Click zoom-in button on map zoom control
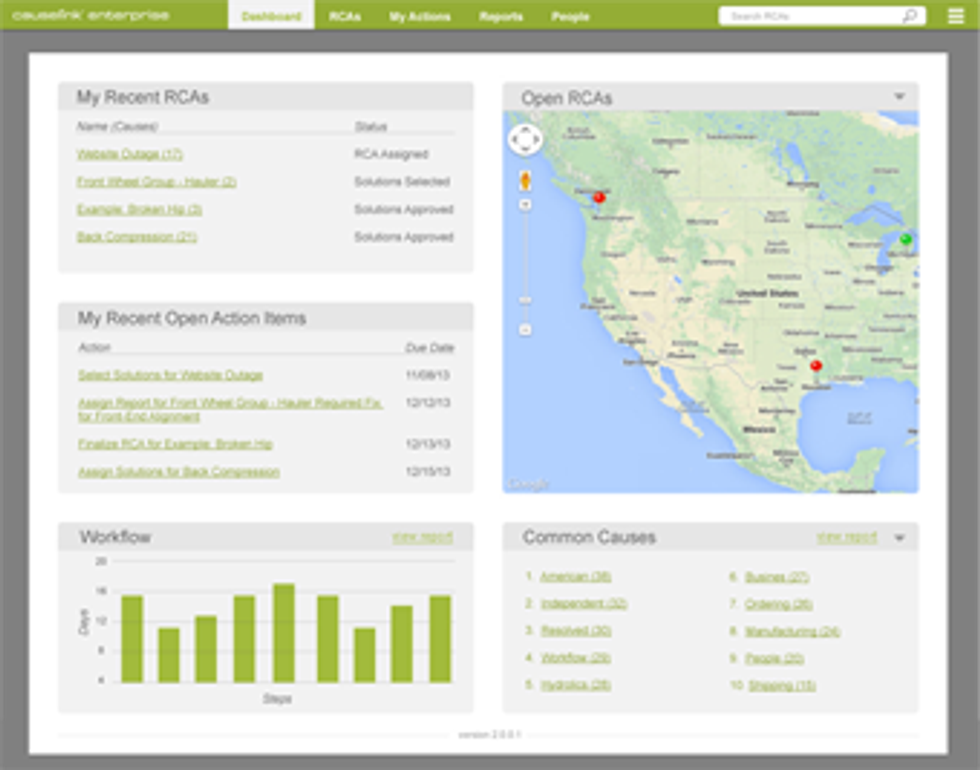This screenshot has width=980, height=770. point(525,204)
